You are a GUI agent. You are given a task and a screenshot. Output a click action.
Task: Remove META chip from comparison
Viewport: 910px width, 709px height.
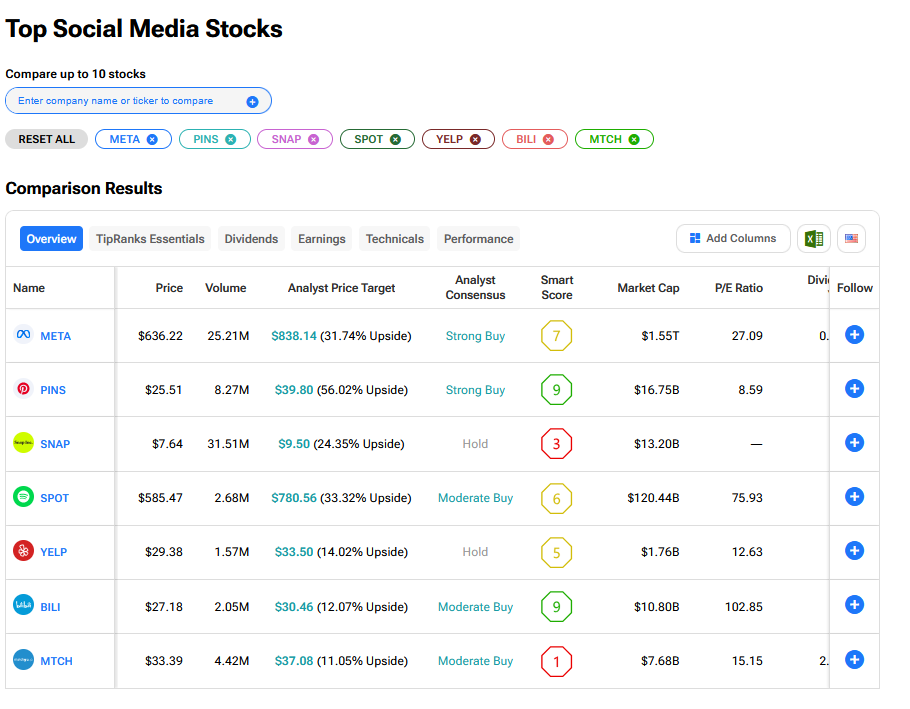tap(152, 140)
